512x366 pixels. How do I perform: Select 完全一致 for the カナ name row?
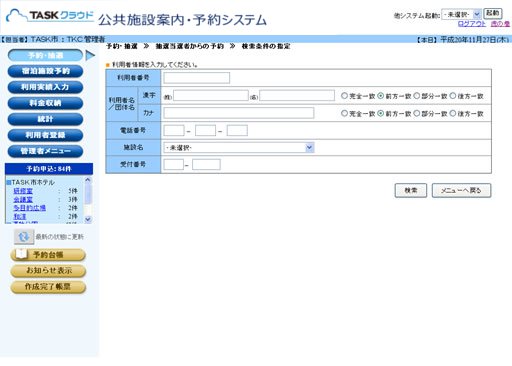344,113
